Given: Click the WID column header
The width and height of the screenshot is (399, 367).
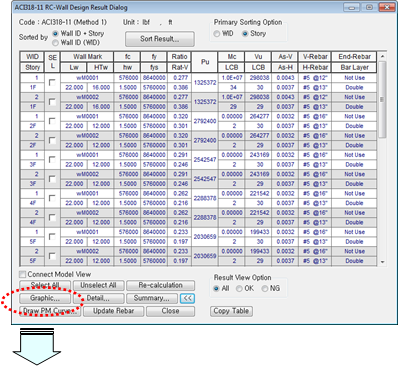Looking at the screenshot, I should [32, 57].
